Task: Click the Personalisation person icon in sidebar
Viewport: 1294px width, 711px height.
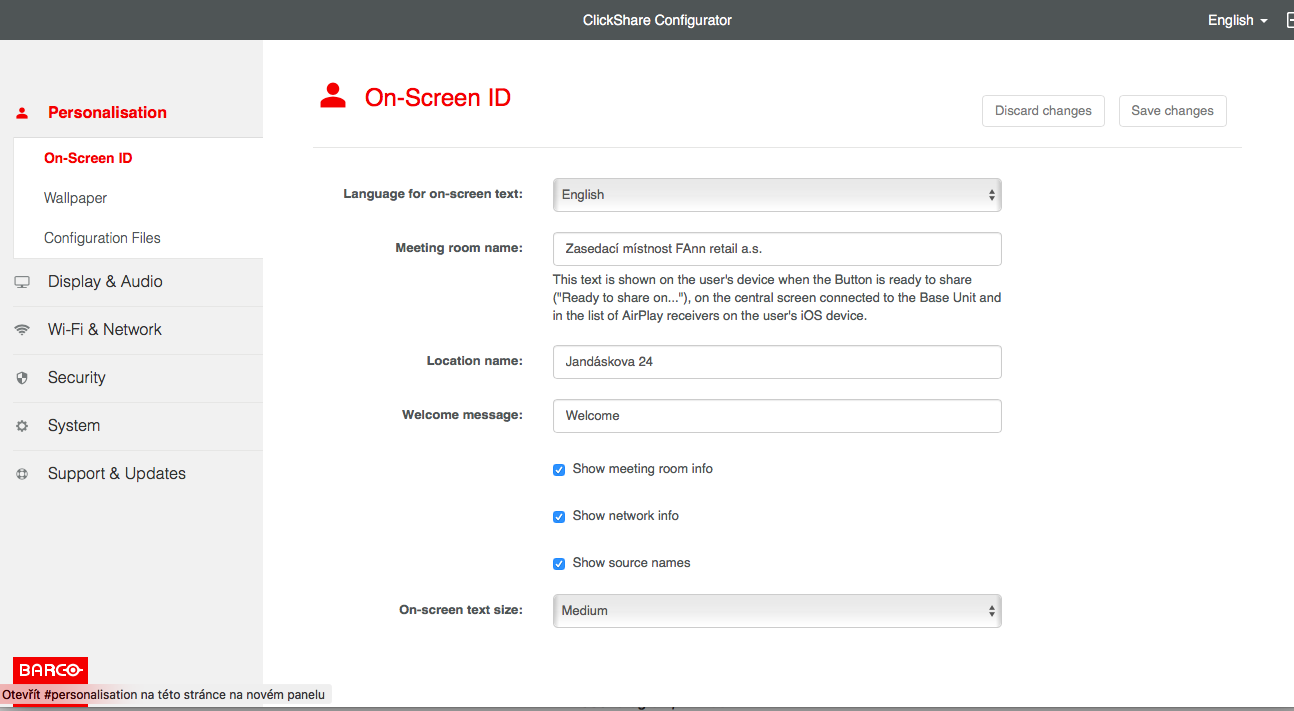Action: [22, 113]
